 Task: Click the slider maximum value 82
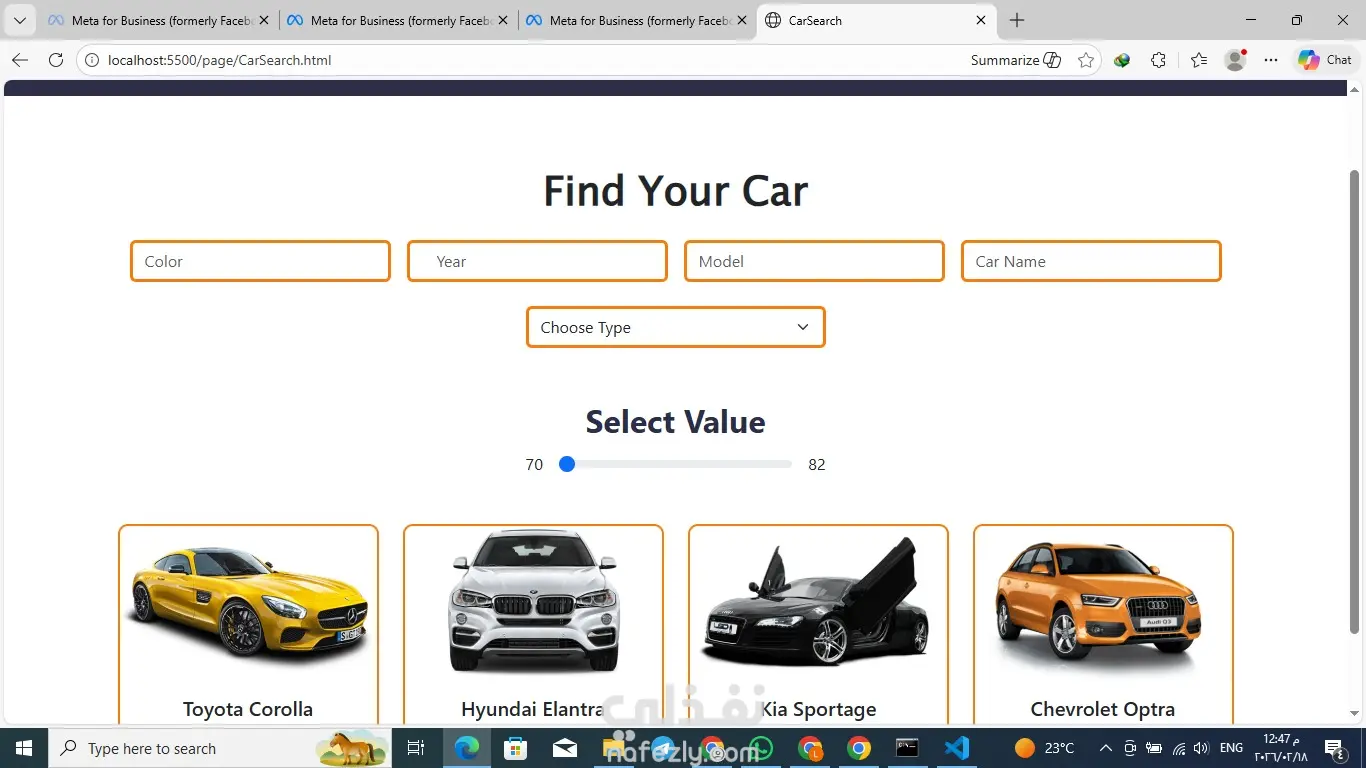[817, 464]
